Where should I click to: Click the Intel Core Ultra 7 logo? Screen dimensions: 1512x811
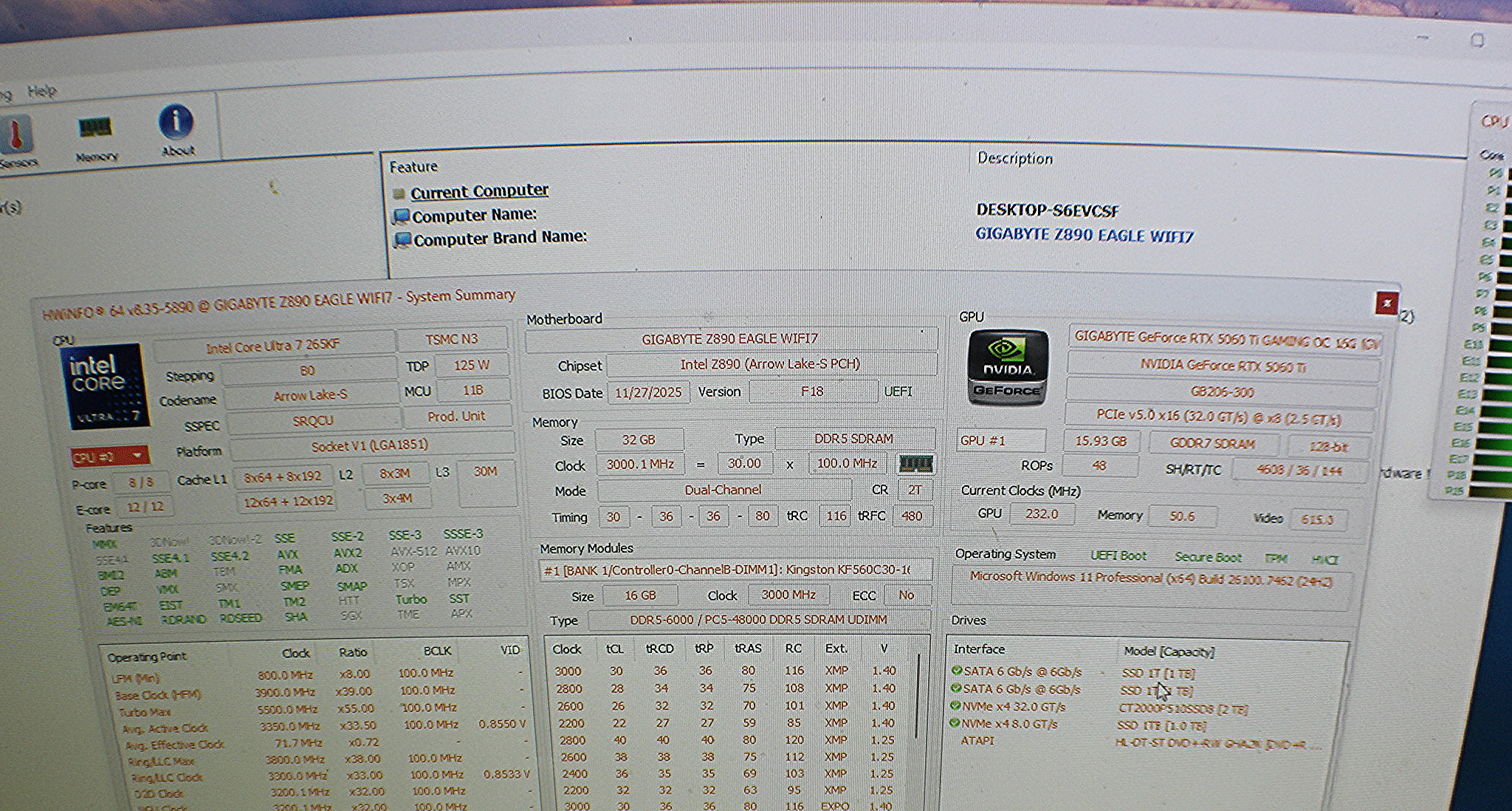(x=105, y=387)
